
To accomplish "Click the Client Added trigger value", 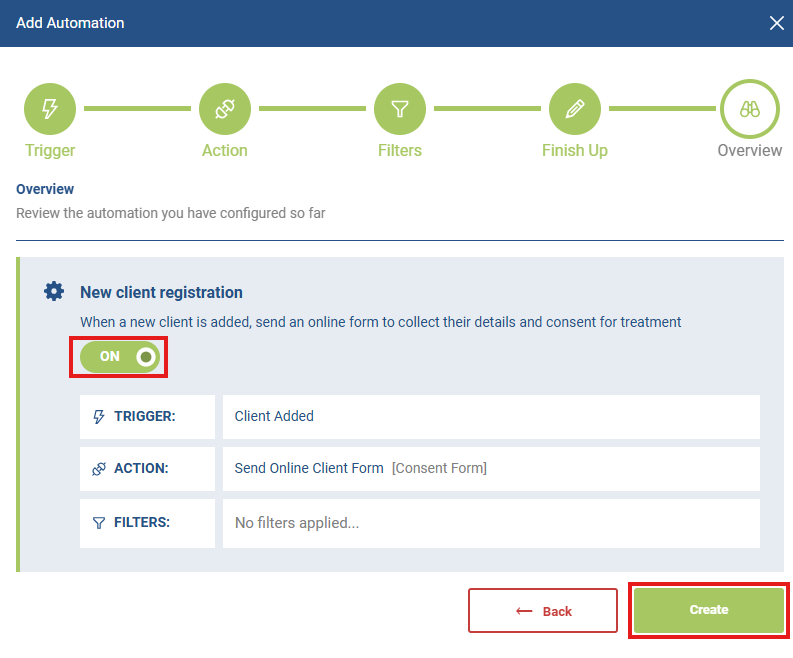I will 274,416.
